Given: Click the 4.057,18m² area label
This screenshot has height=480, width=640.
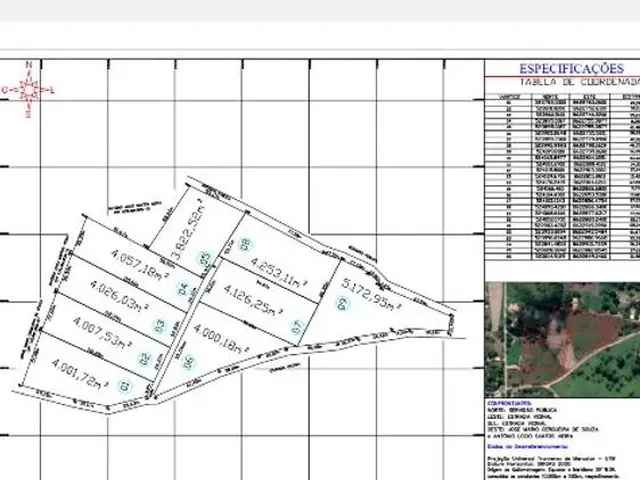Looking at the screenshot, I should (x=140, y=265).
